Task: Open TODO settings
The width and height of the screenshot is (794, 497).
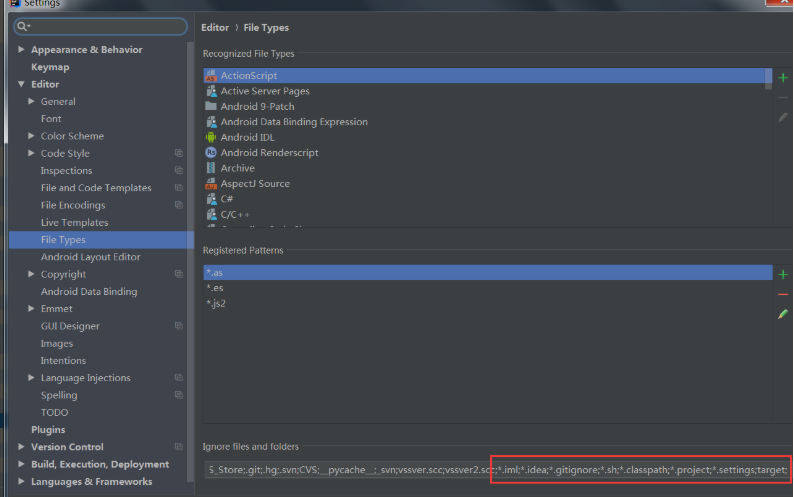Action: click(x=54, y=412)
